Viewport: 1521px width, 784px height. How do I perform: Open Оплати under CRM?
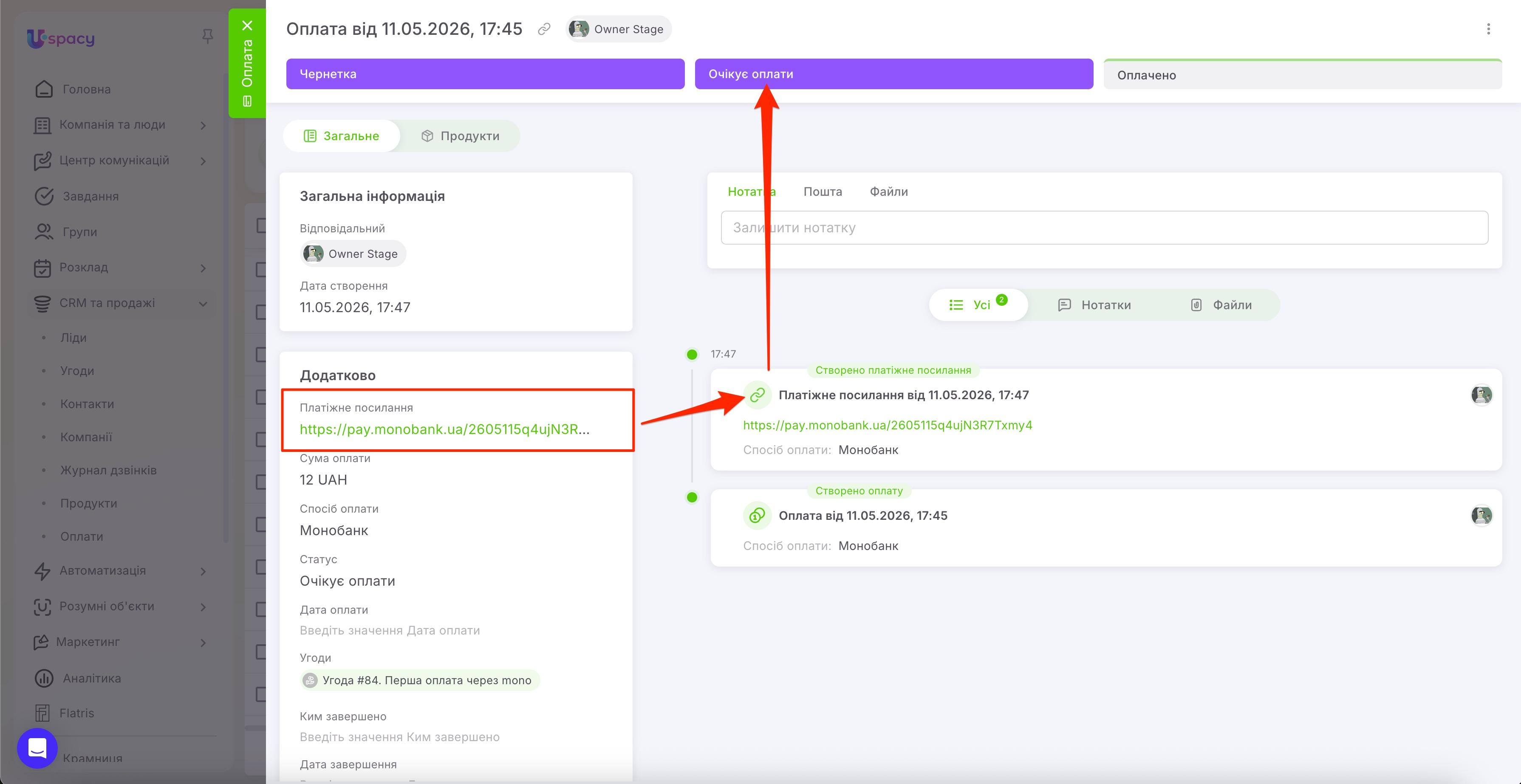click(x=82, y=536)
